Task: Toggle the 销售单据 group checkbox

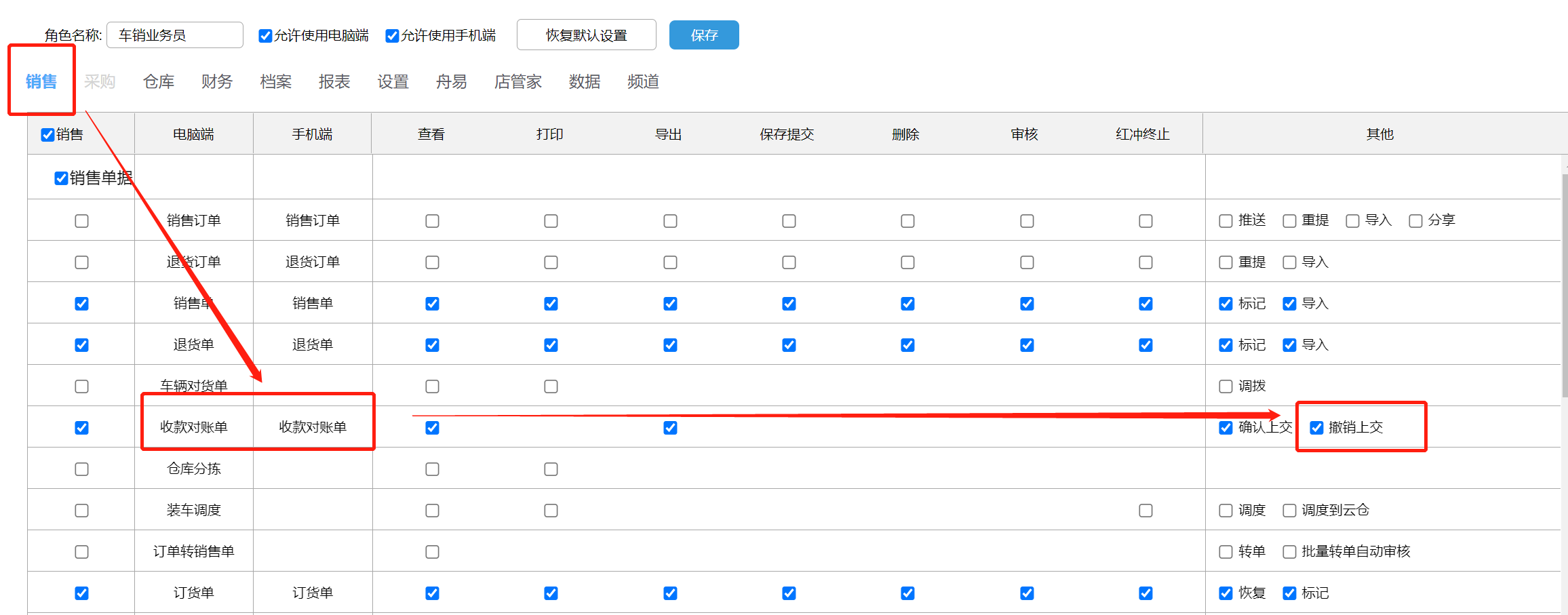Action: pyautogui.click(x=61, y=178)
